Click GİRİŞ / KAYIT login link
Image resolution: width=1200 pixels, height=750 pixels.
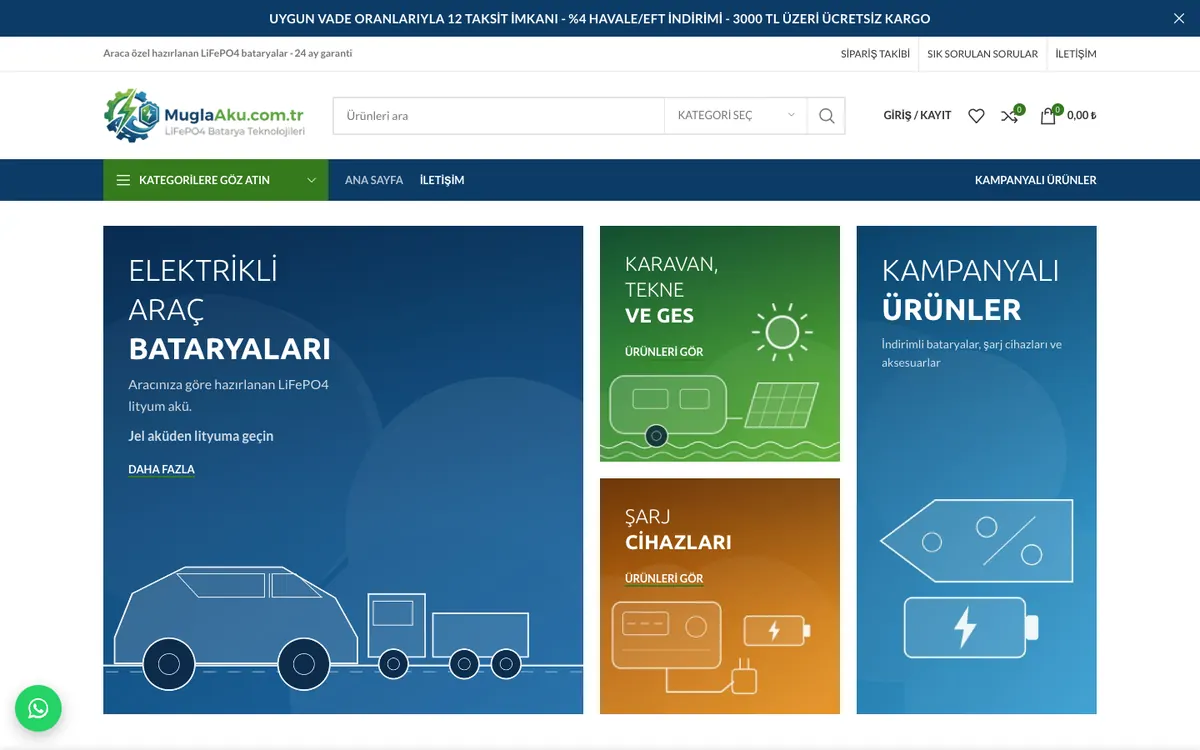[x=917, y=116]
